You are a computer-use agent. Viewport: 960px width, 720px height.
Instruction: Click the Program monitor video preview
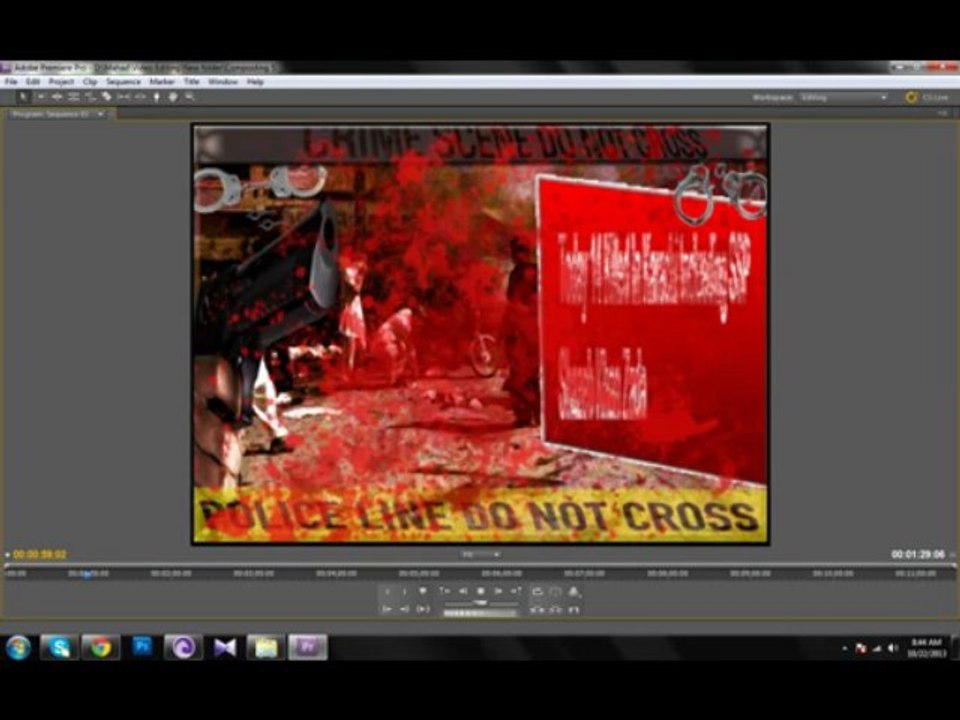point(481,334)
